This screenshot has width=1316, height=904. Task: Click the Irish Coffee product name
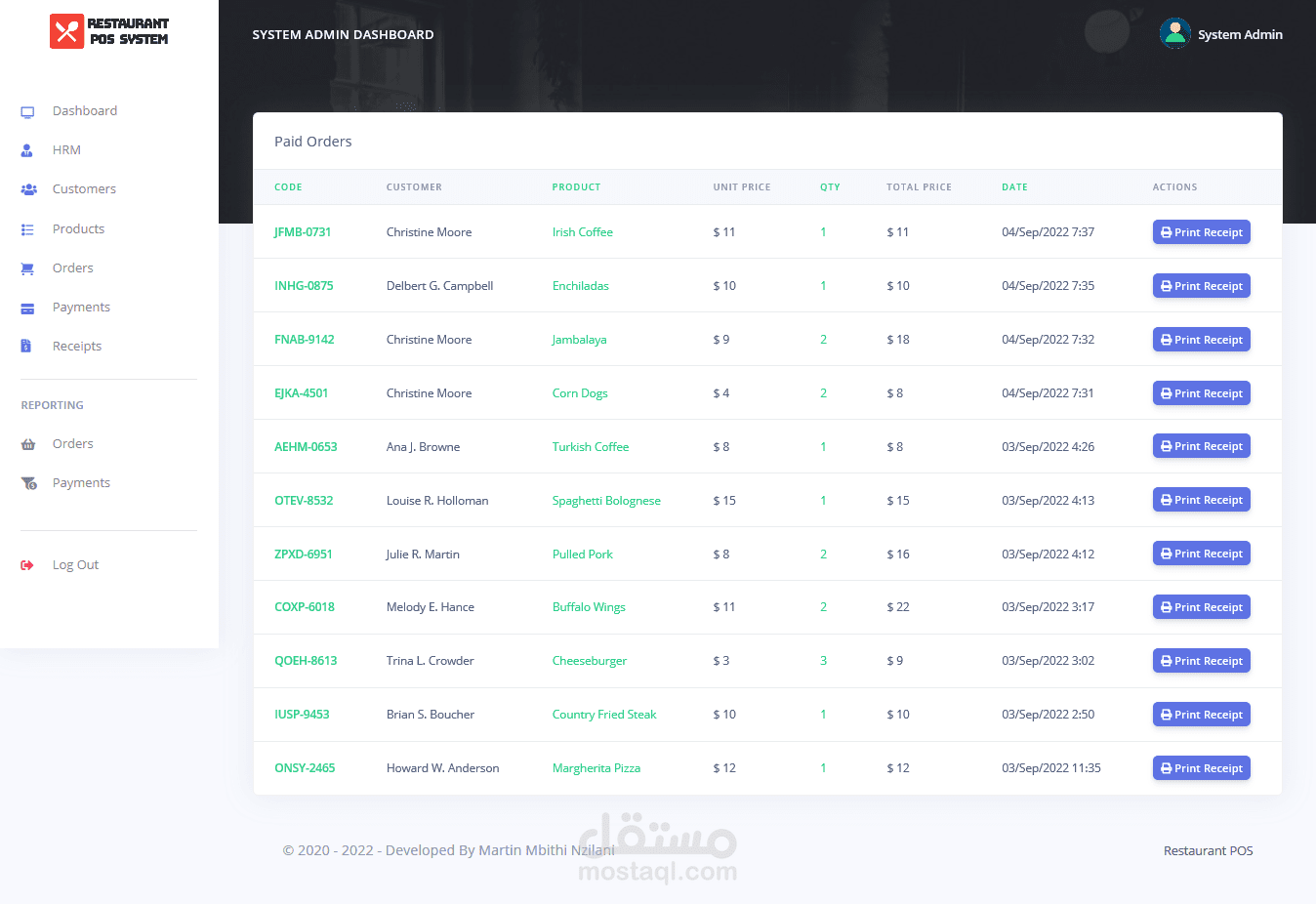tap(583, 232)
